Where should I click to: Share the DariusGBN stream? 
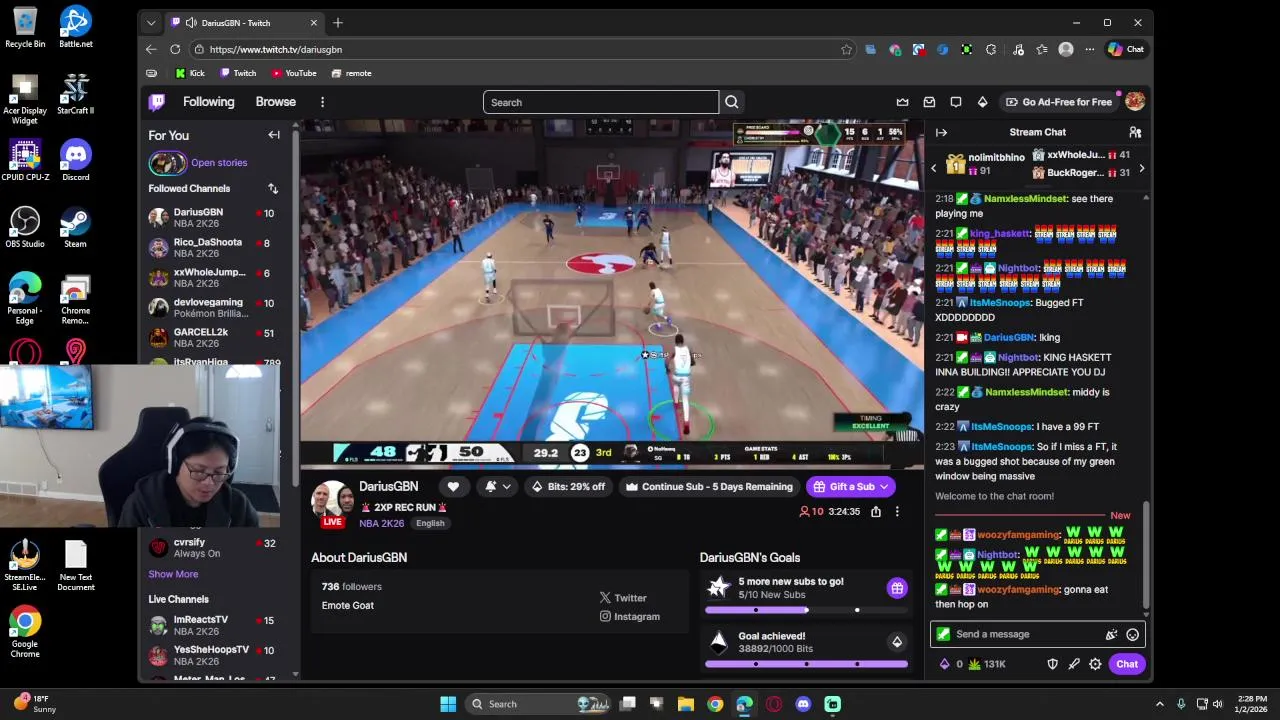876,511
